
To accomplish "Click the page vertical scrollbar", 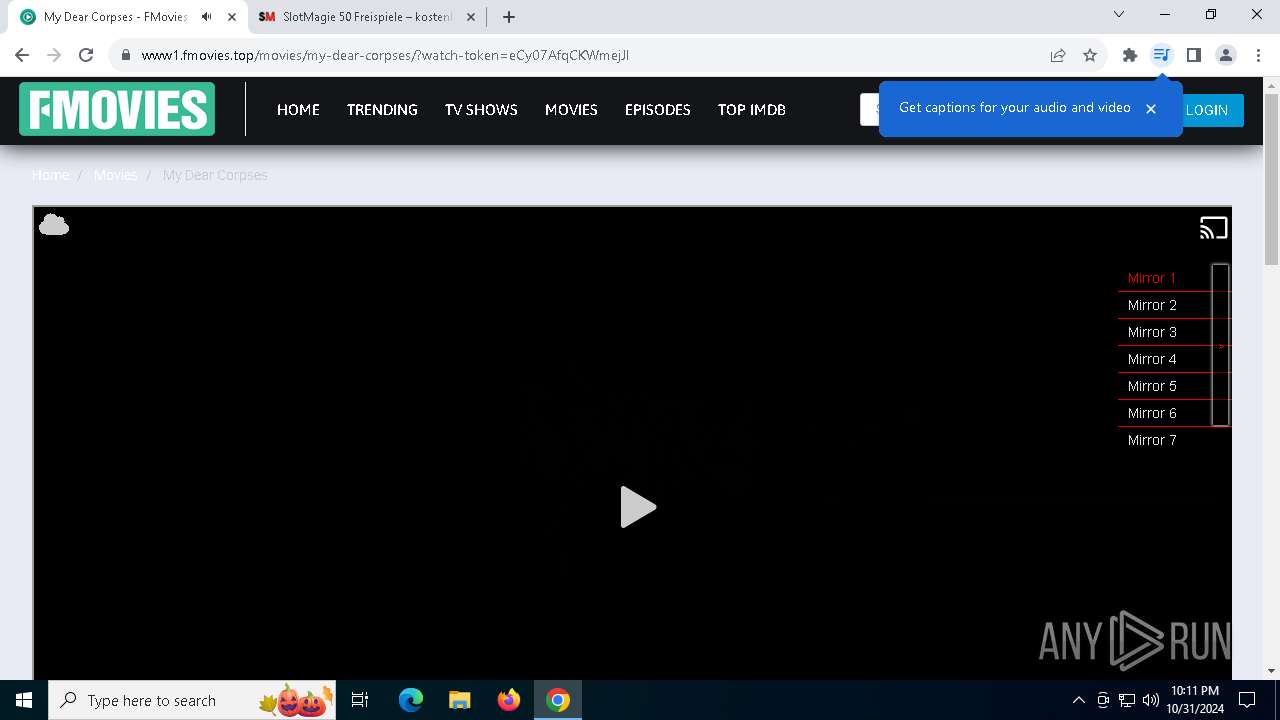I will pyautogui.click(x=1272, y=180).
